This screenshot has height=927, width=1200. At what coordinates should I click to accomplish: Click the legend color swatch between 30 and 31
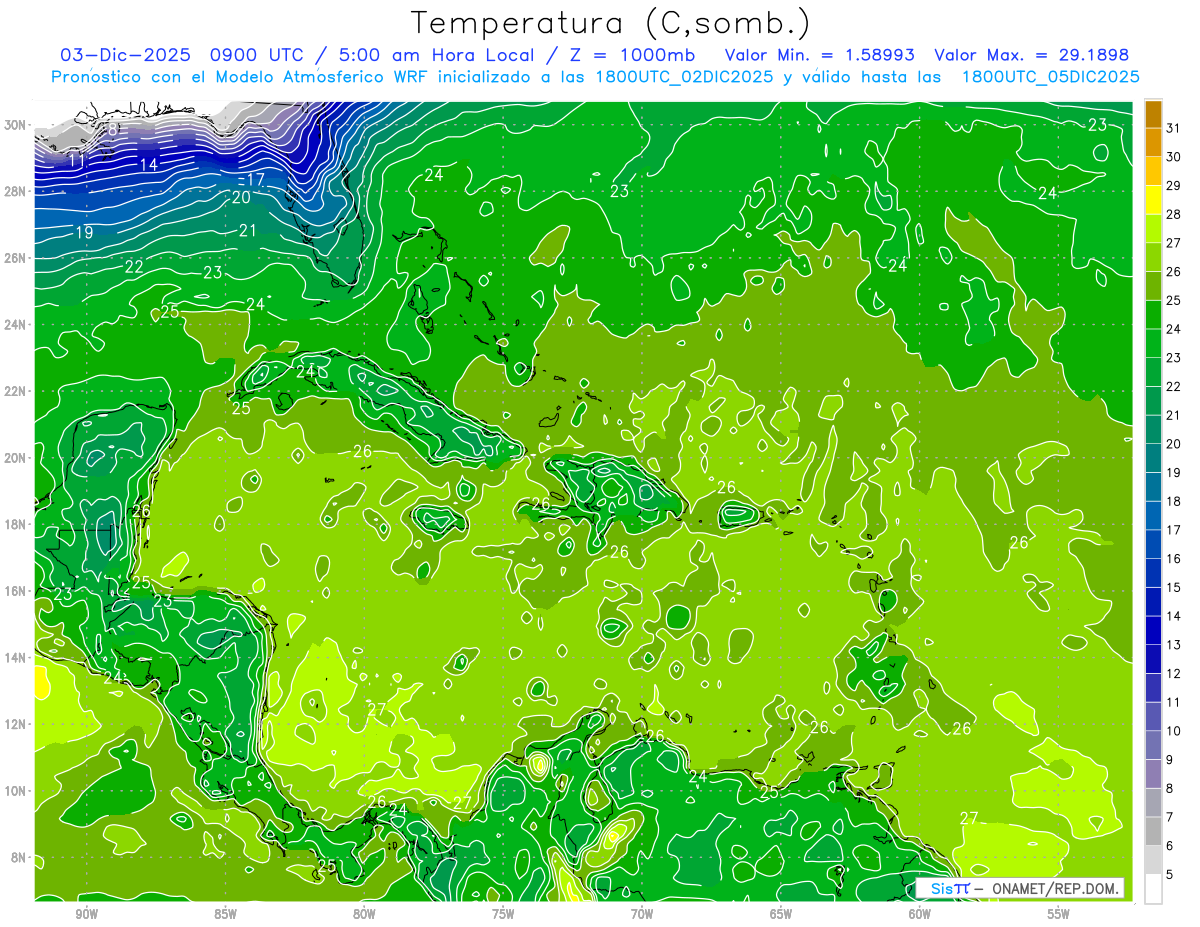(1153, 142)
